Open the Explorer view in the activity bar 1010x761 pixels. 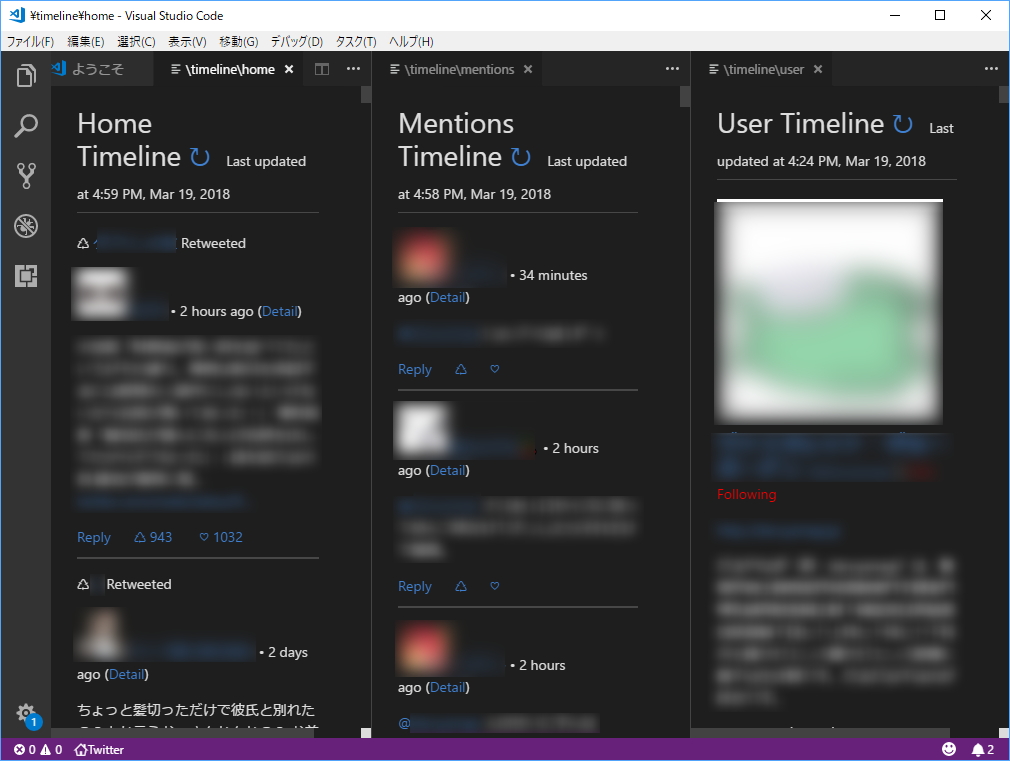click(26, 75)
